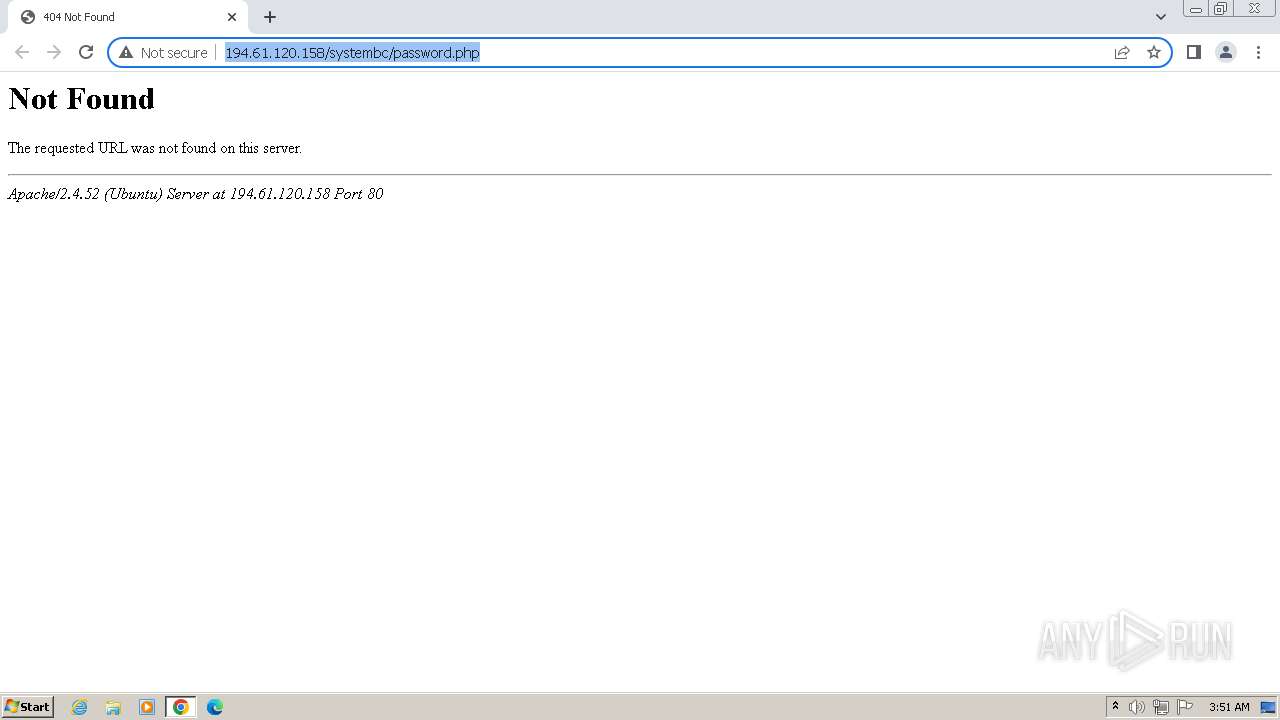Open the Not secure site info
Viewport: 1280px width, 720px height.
click(x=163, y=52)
